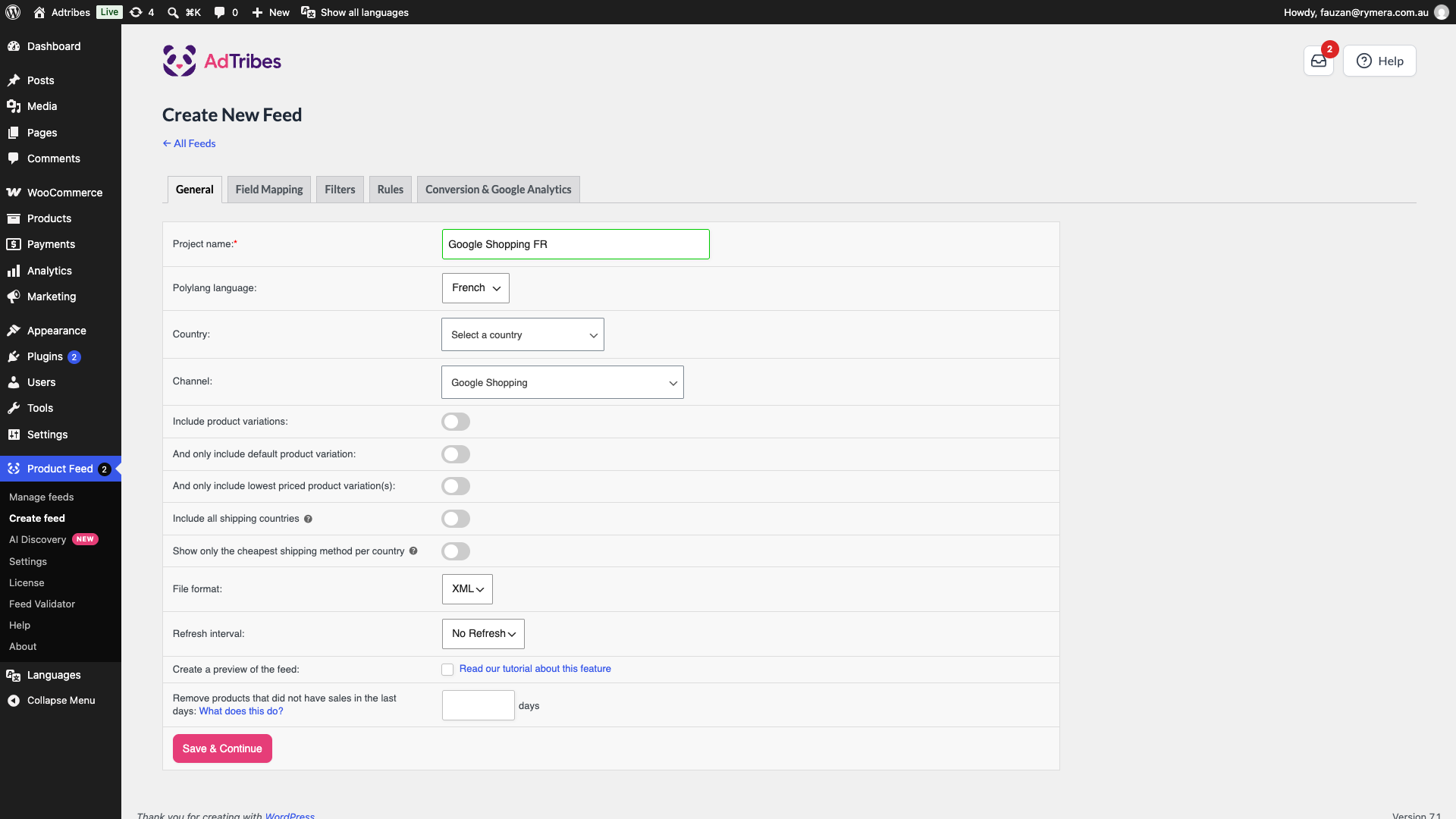This screenshot has width=1456, height=819.
Task: Switch to the General tab
Action: 195,190
